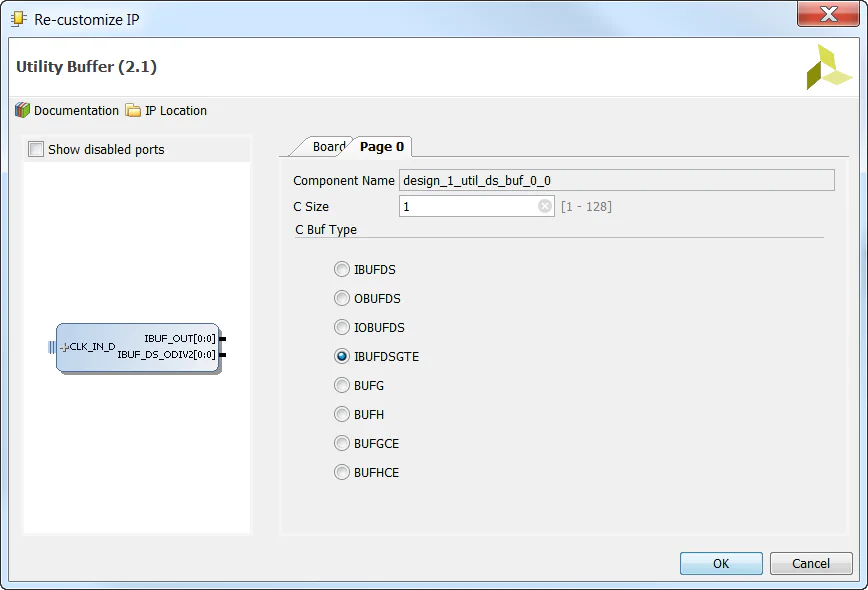Cancel the IP re-customization
Viewport: 868px width, 590px height.
click(811, 563)
